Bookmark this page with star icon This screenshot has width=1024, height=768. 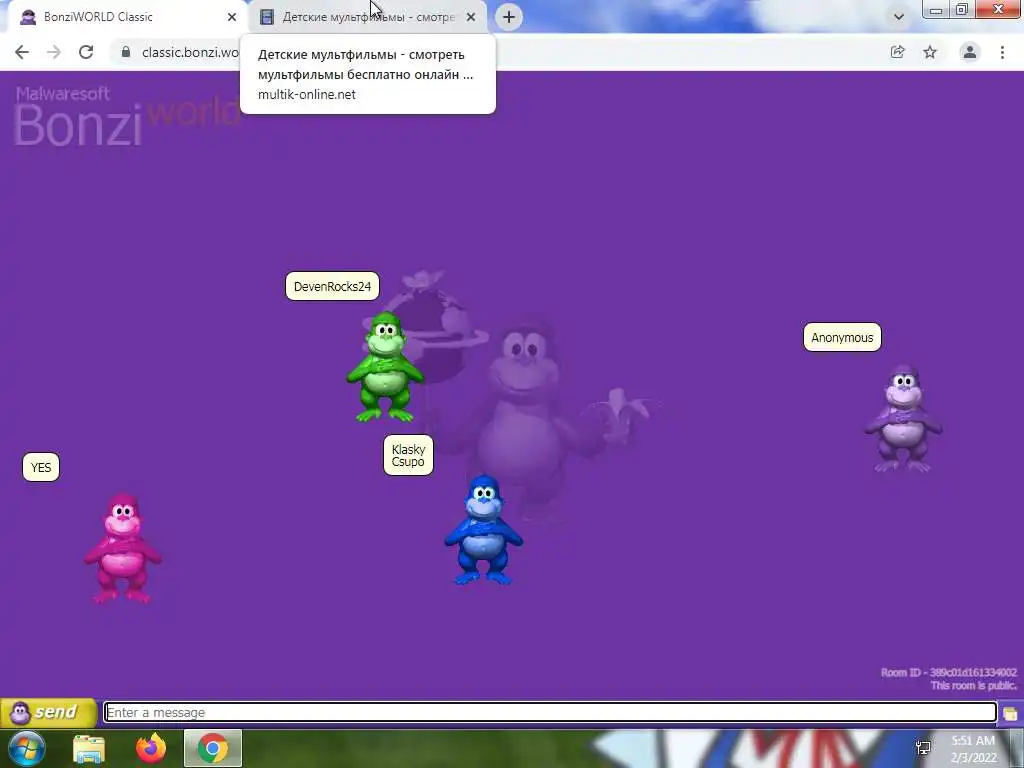point(930,52)
